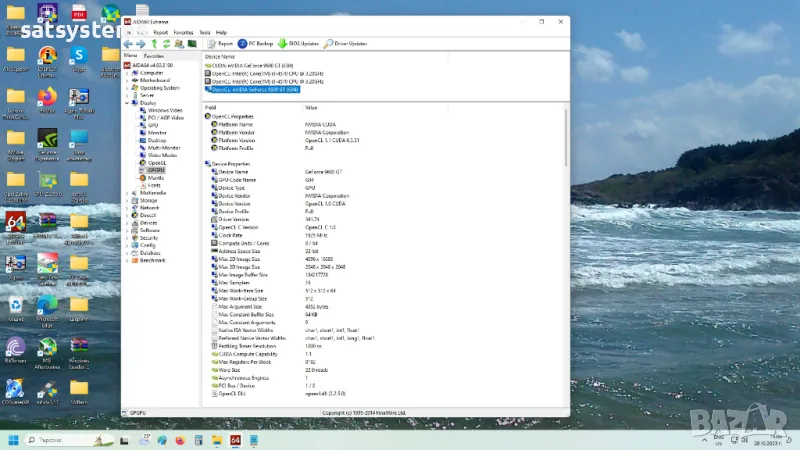
Task: Collapse the Display tree node
Action: pos(127,102)
